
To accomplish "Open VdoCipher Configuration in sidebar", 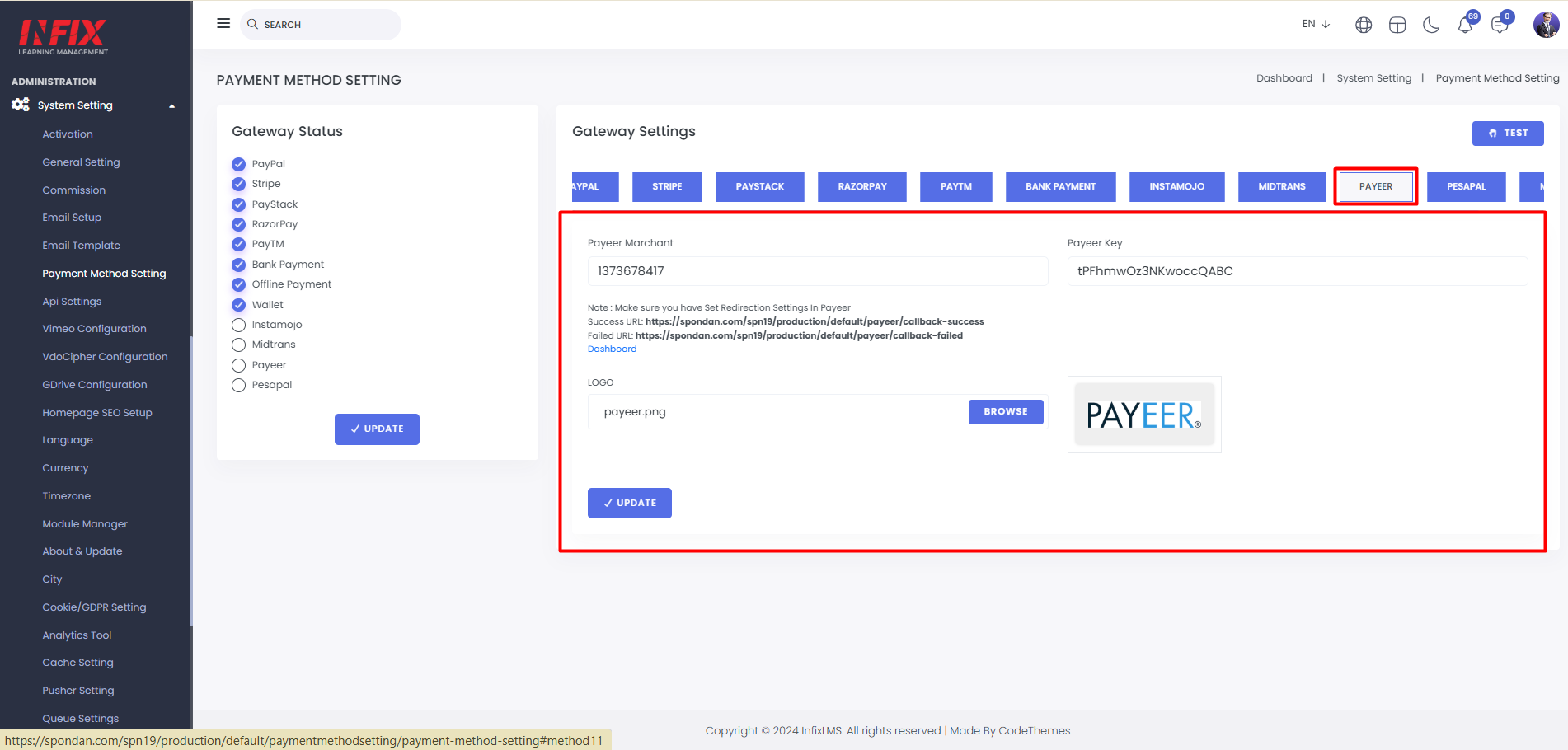I will [x=106, y=357].
